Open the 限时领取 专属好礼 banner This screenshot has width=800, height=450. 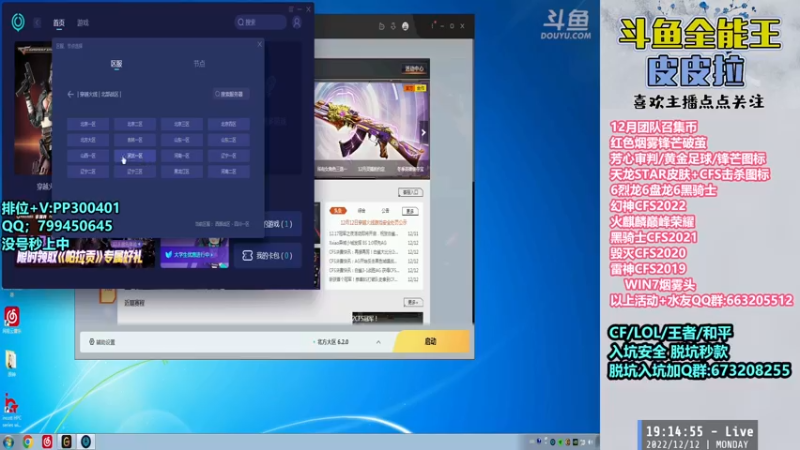[x=85, y=253]
